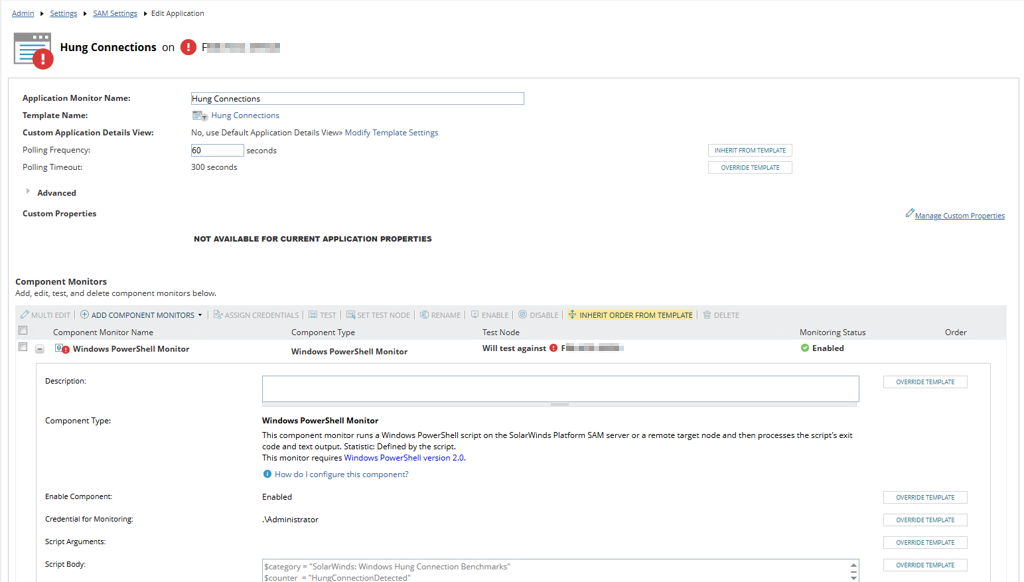The height and width of the screenshot is (582, 1024).
Task: Click the Set Test Node icon
Action: (351, 315)
